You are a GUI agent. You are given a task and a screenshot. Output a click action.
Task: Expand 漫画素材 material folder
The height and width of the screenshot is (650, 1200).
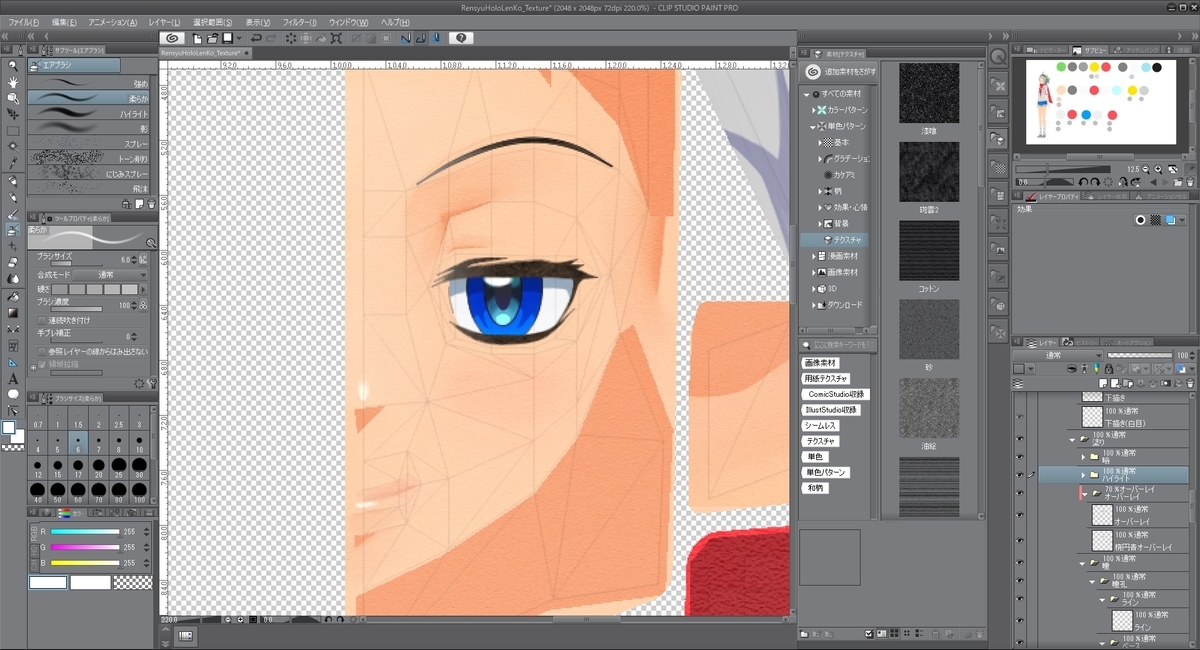coord(813,256)
